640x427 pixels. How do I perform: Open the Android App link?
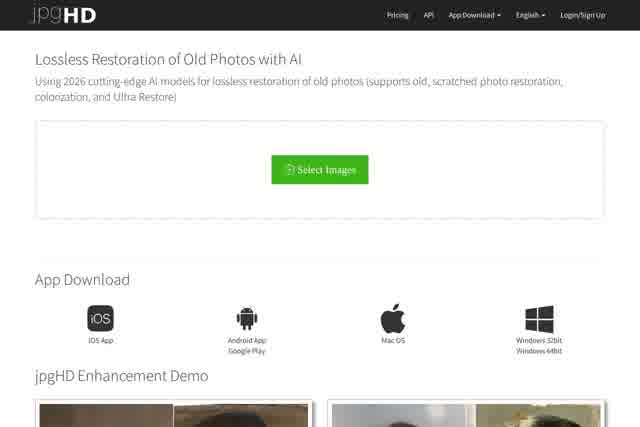click(247, 340)
